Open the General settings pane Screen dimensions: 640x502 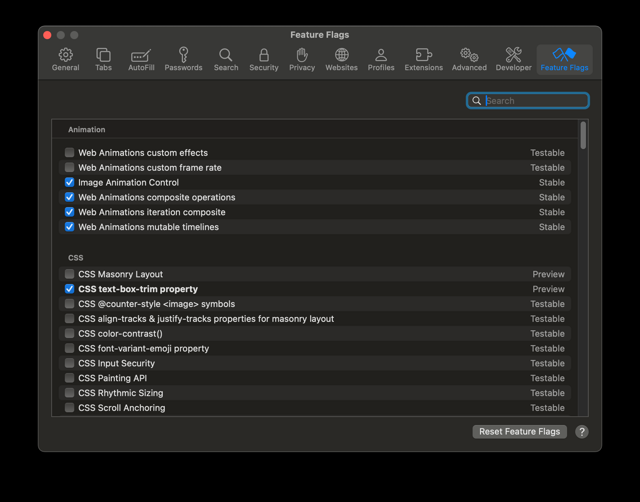(x=65, y=60)
